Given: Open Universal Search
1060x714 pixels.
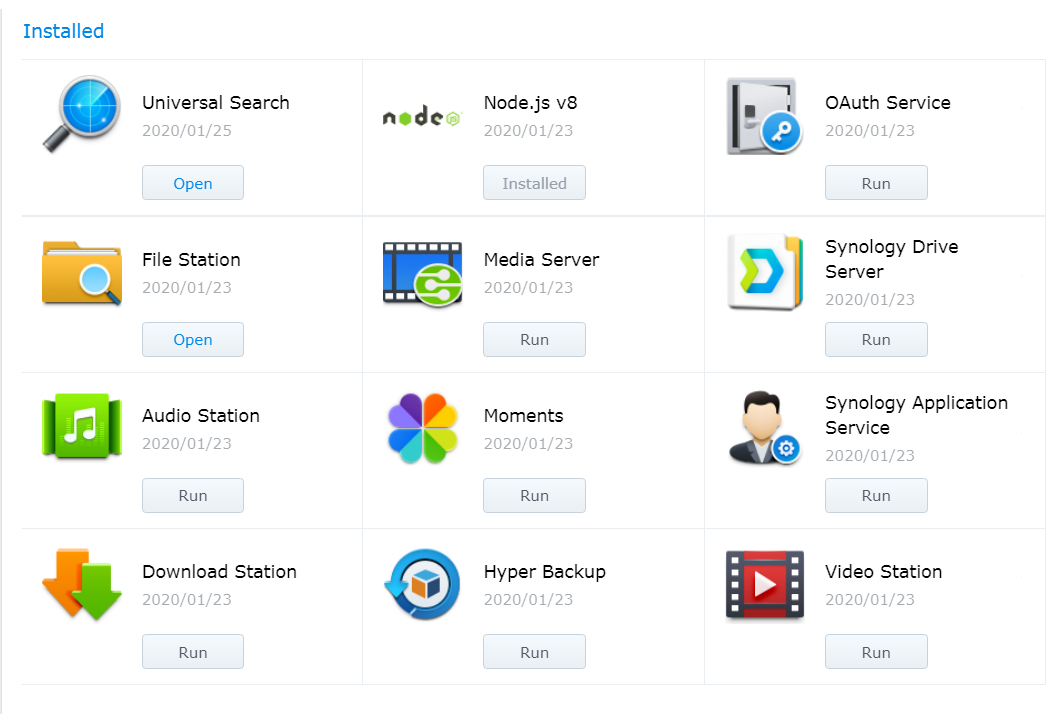Looking at the screenshot, I should coord(192,183).
